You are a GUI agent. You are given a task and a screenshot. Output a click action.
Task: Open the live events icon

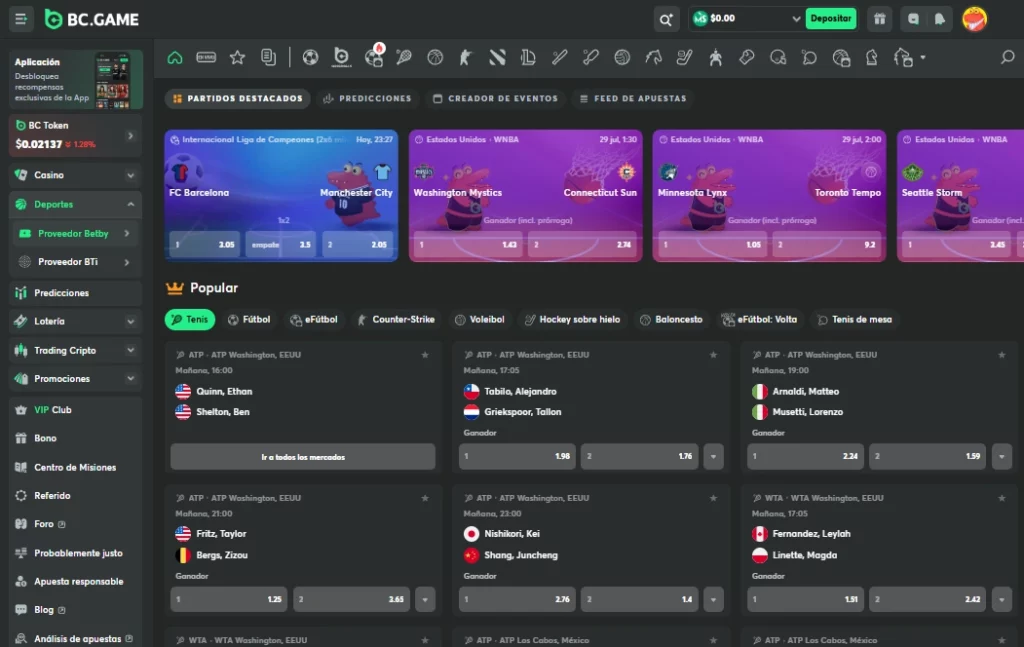[x=206, y=57]
